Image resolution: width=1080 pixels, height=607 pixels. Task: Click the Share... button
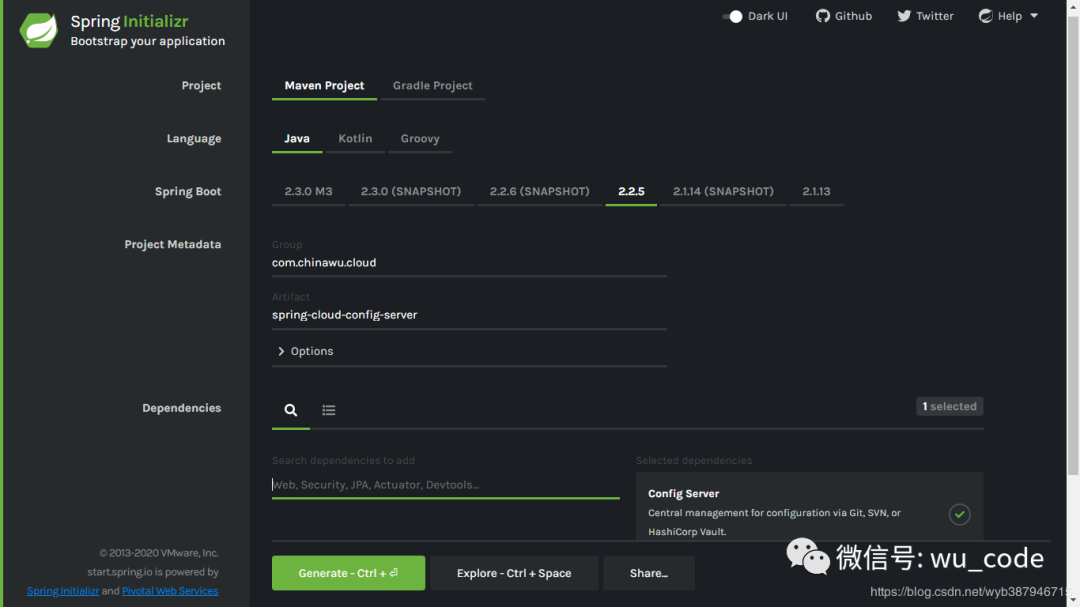point(649,573)
